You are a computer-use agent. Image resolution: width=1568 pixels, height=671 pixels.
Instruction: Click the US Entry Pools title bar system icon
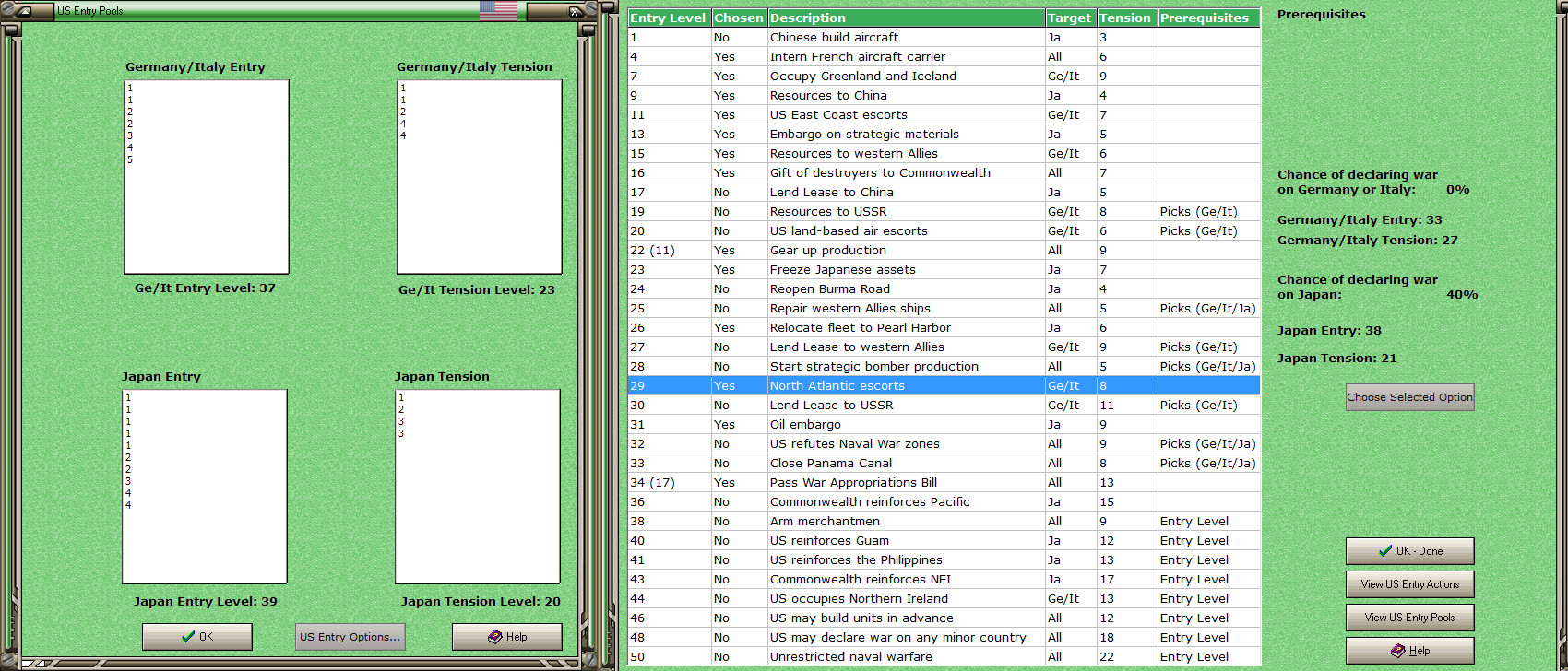25,11
